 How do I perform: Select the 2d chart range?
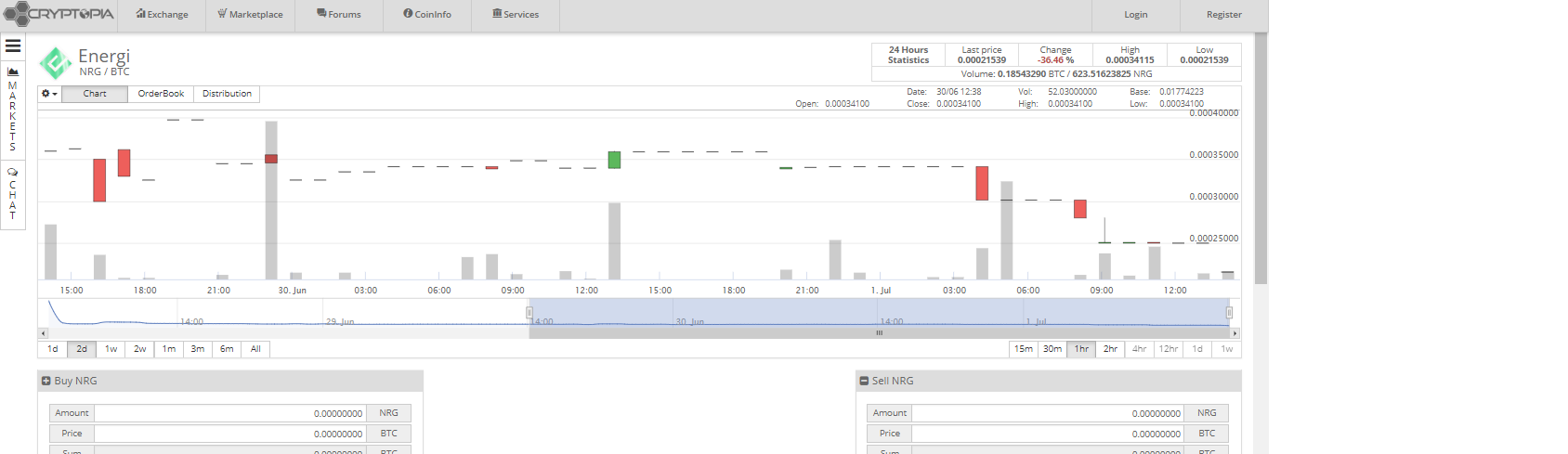[82, 349]
